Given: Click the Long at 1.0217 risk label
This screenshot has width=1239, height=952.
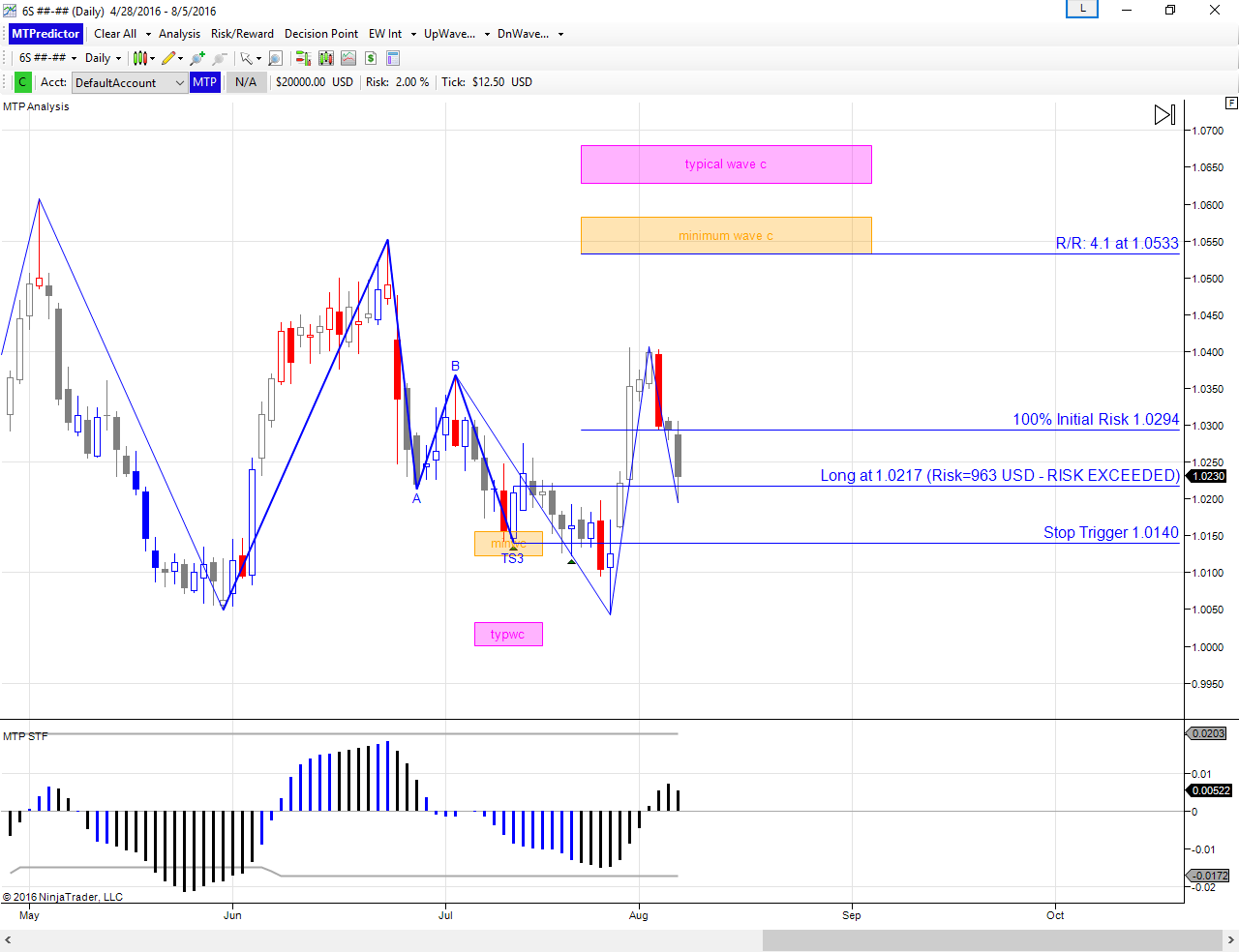Looking at the screenshot, I should [x=1000, y=475].
